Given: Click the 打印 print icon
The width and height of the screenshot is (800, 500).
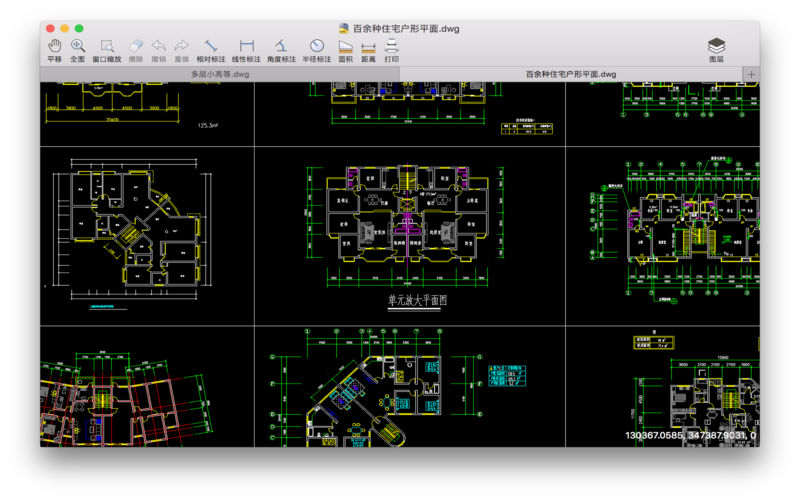Looking at the screenshot, I should click(x=391, y=51).
